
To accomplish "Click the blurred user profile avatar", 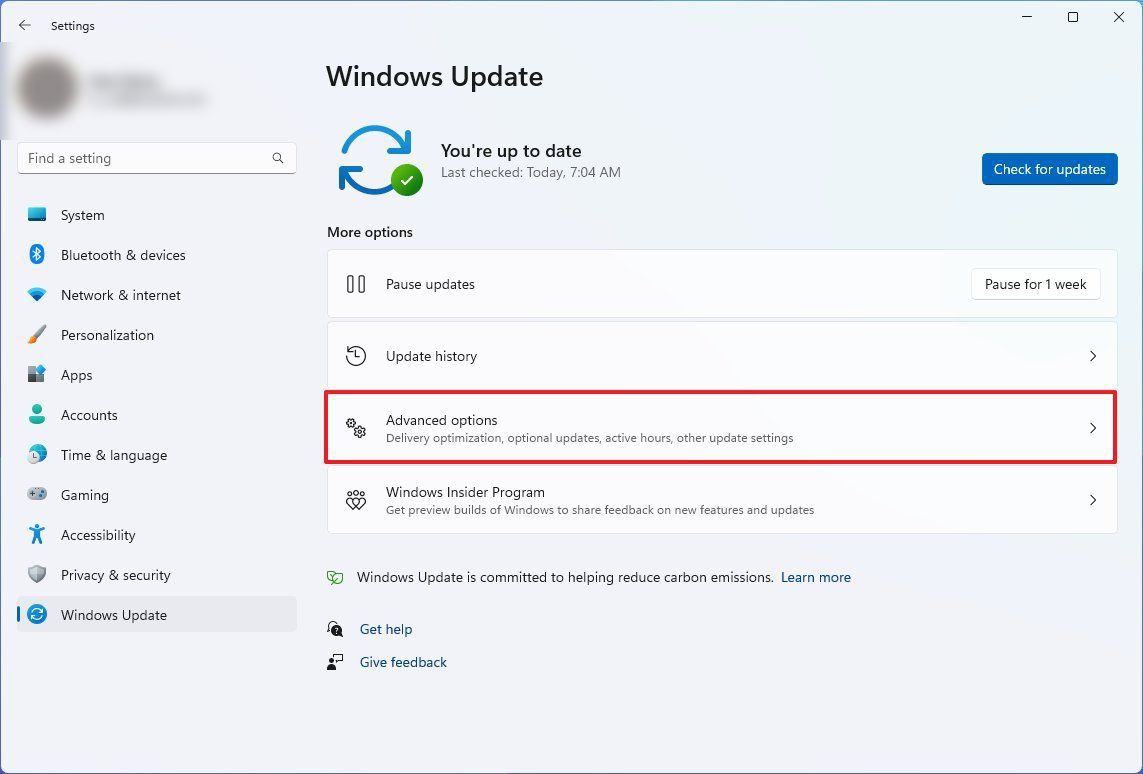I will 47,88.
